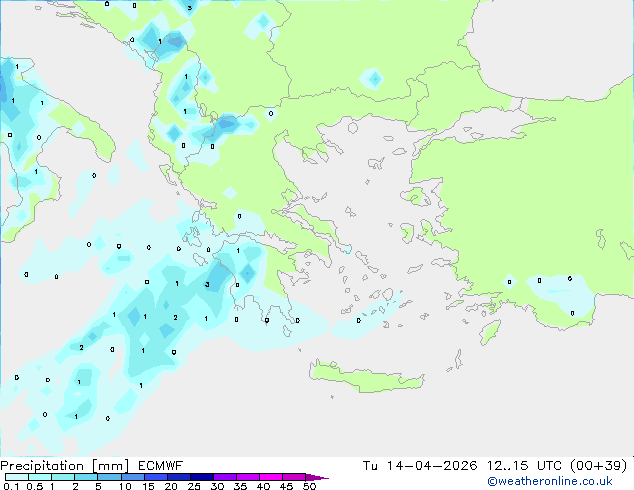The width and height of the screenshot is (634, 490).
Task: Click the 5–10 mm legend swatch
Action: 109,477
